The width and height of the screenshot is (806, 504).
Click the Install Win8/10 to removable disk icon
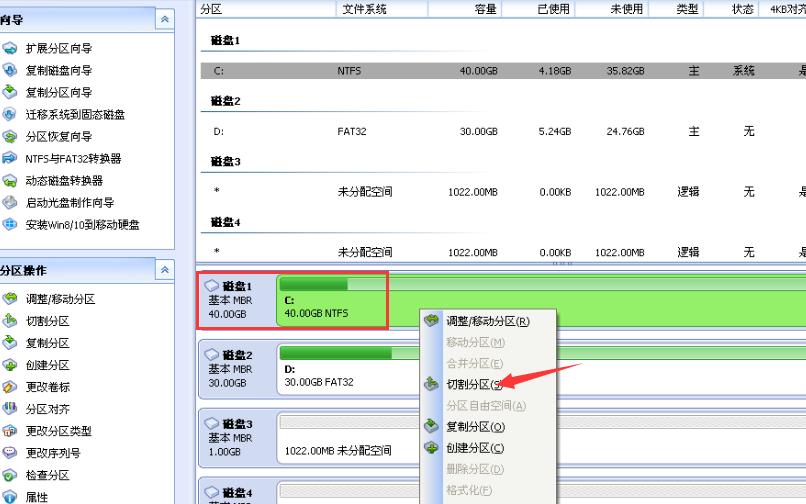(x=10, y=225)
